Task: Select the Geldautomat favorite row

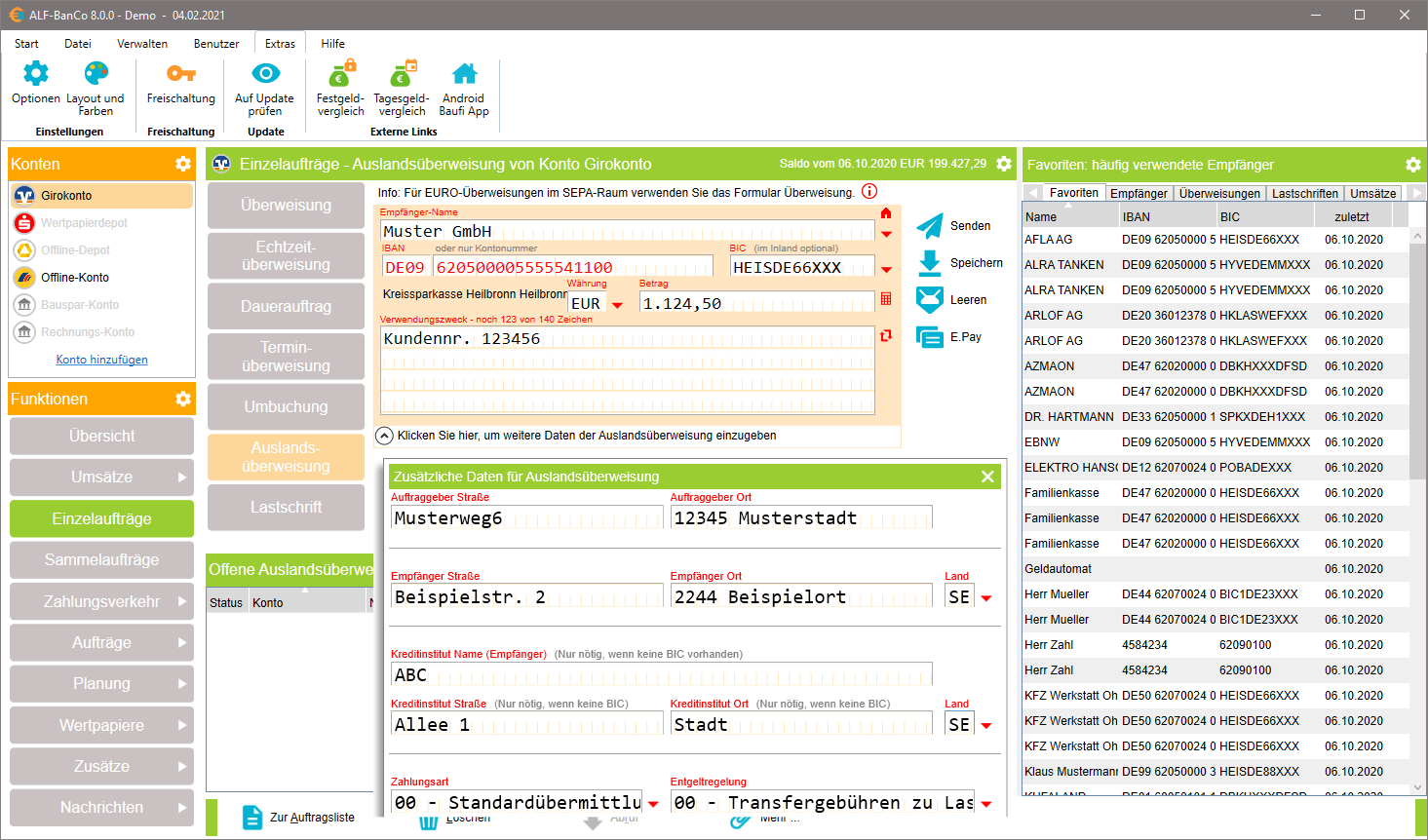Action: (x=1216, y=569)
